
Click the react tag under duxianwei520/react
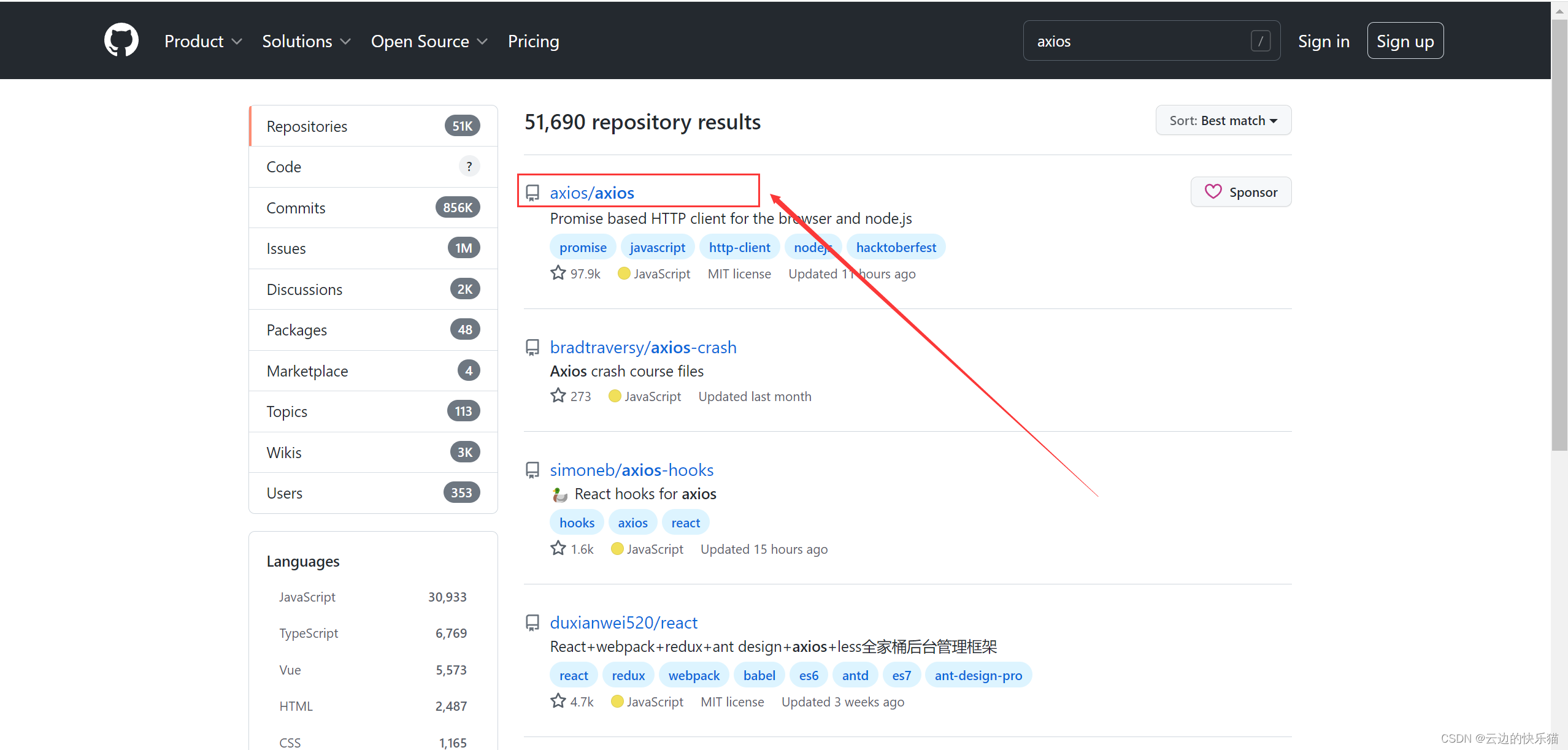coord(574,675)
